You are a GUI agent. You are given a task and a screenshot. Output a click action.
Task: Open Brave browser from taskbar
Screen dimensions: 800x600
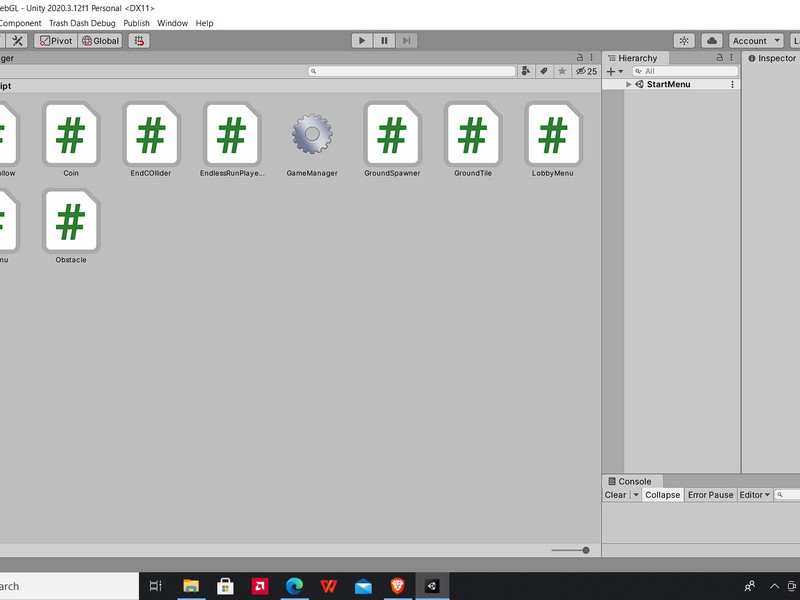click(x=397, y=586)
